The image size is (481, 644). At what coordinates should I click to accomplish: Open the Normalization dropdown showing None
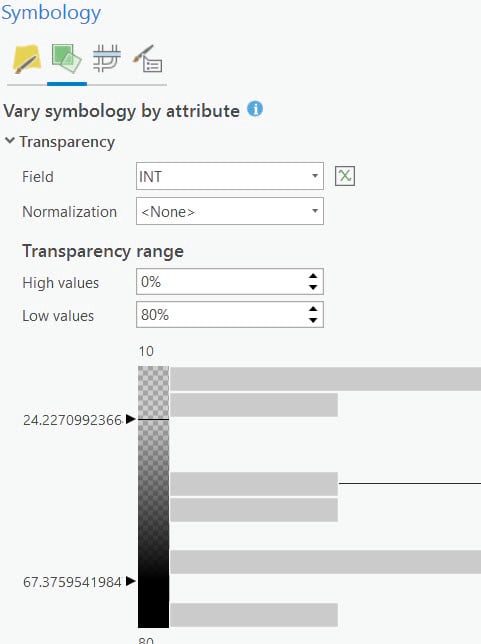[230, 211]
